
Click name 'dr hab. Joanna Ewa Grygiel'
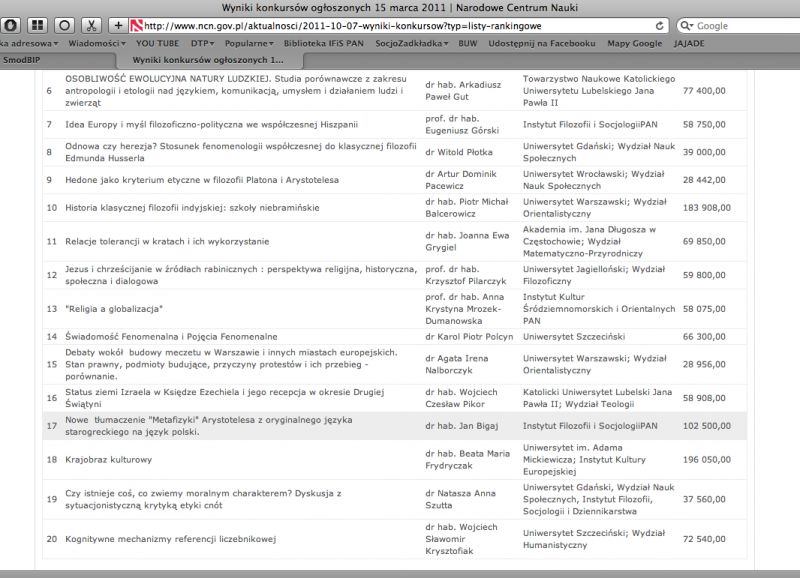click(467, 241)
